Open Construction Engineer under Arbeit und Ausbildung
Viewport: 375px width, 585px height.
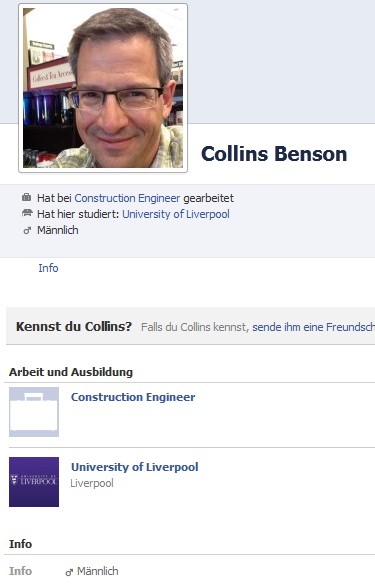click(x=133, y=397)
